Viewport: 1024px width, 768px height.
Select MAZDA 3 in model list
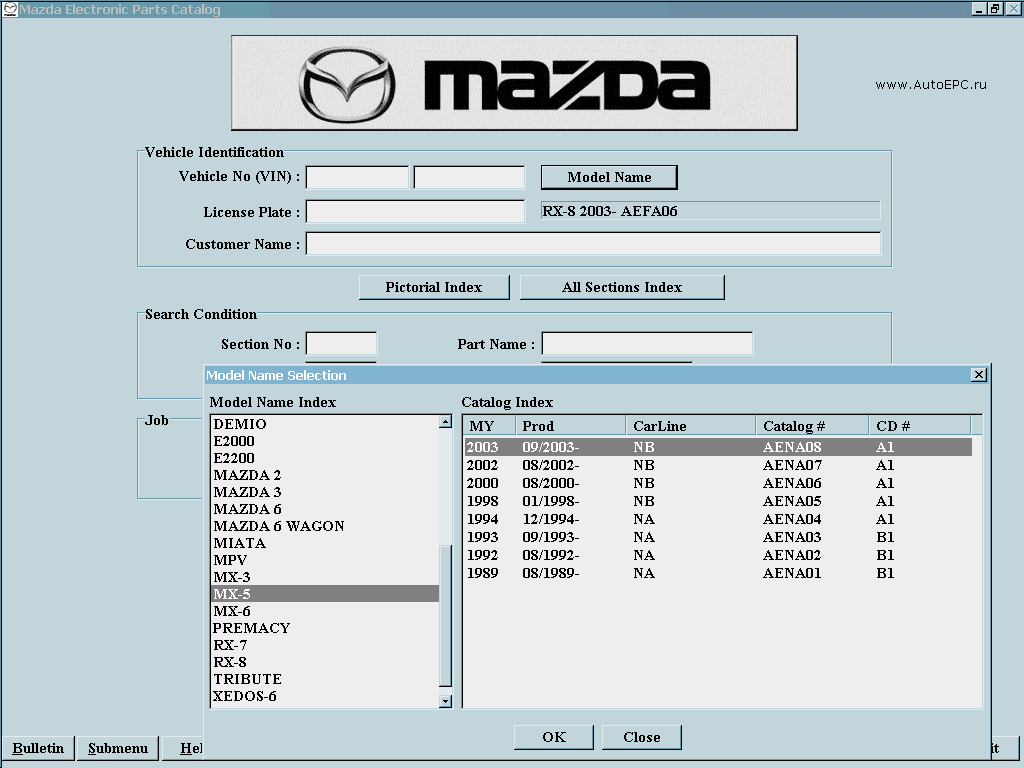click(x=325, y=492)
